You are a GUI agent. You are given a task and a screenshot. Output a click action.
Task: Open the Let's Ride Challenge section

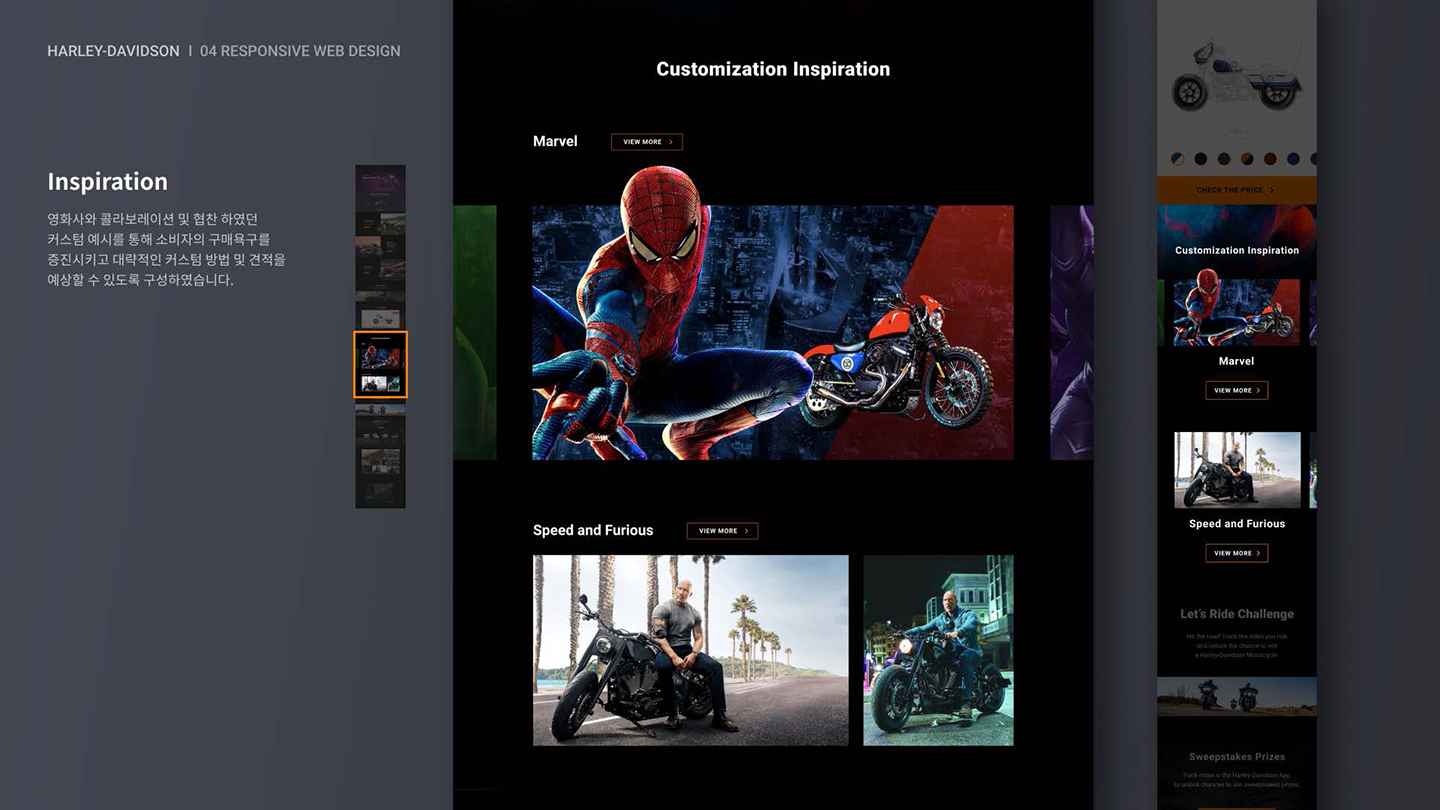coord(1237,613)
